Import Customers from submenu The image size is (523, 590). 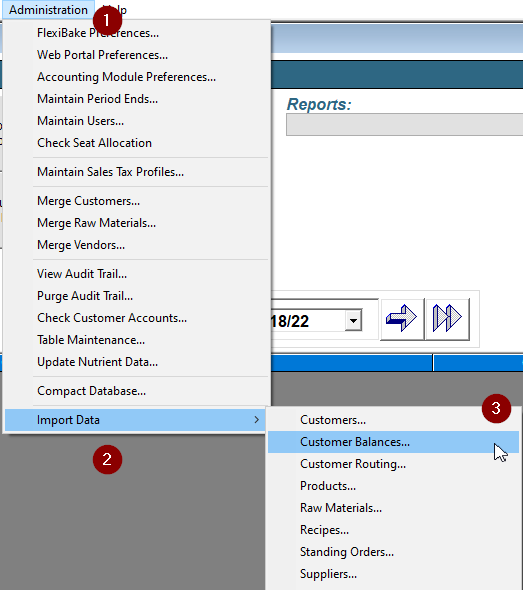coord(393,420)
